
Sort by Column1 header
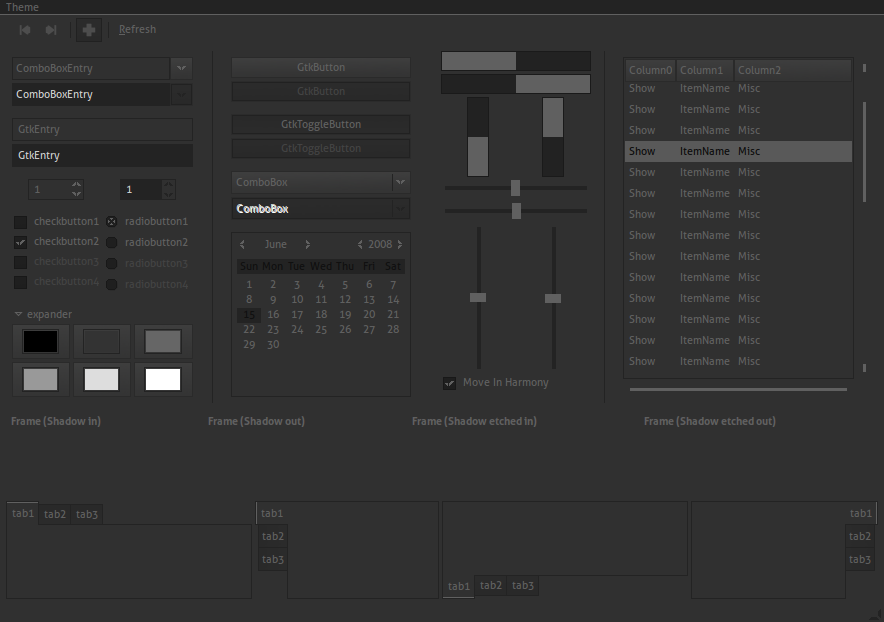[705, 70]
